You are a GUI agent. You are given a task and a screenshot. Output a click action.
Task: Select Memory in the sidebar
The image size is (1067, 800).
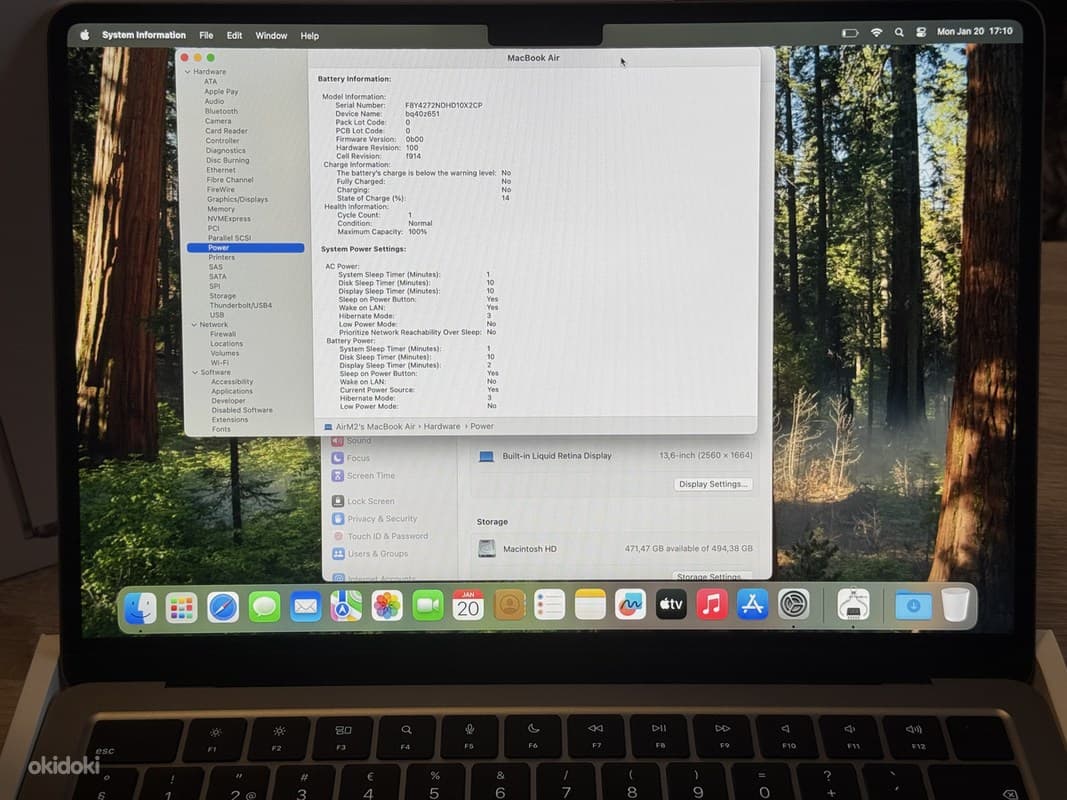coord(220,209)
